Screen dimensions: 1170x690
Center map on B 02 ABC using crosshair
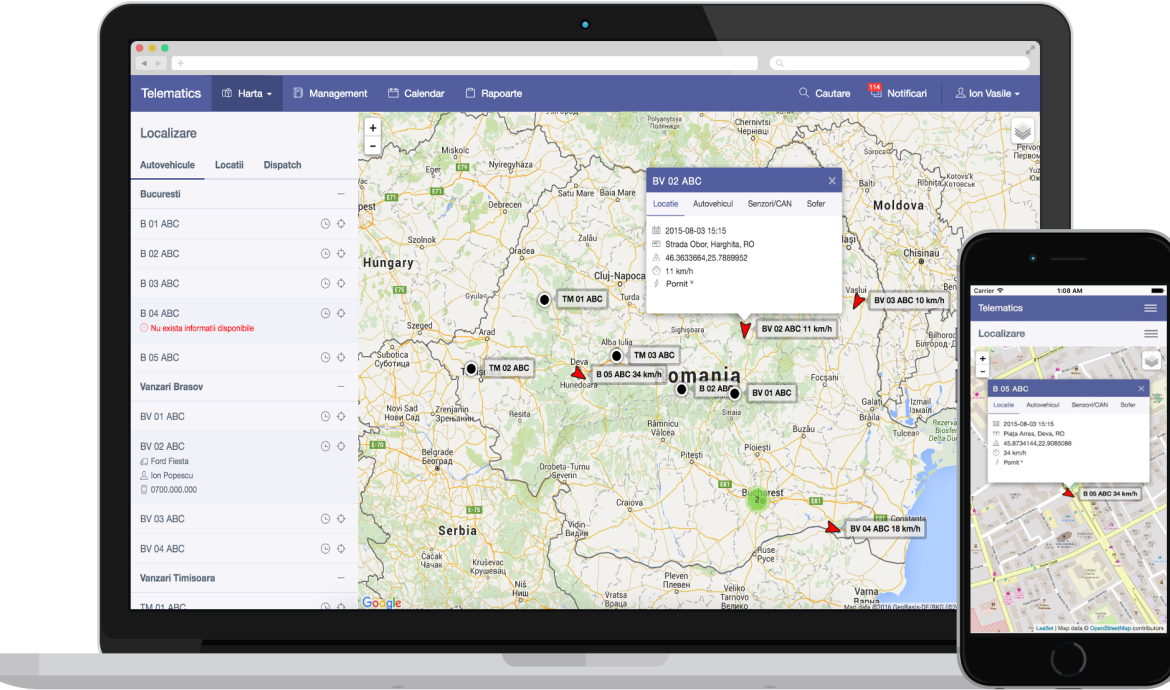click(341, 254)
